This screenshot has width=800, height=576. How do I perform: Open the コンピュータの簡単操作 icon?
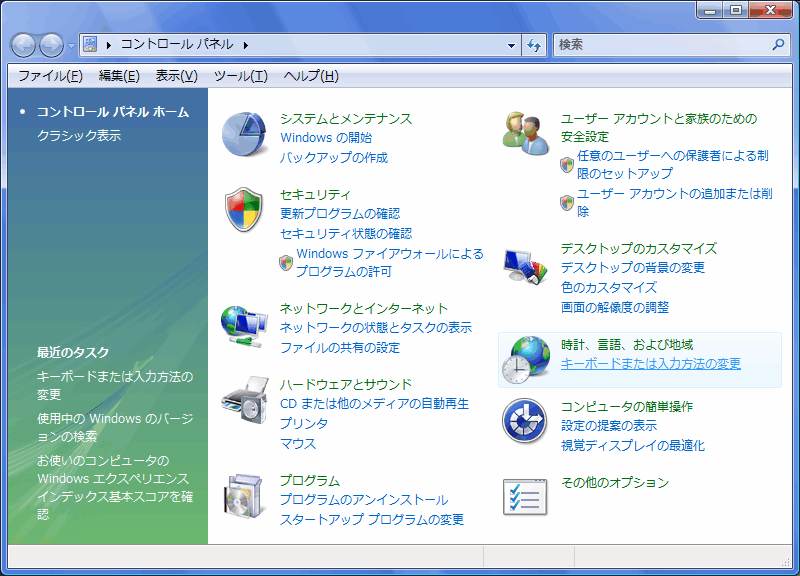pos(525,421)
